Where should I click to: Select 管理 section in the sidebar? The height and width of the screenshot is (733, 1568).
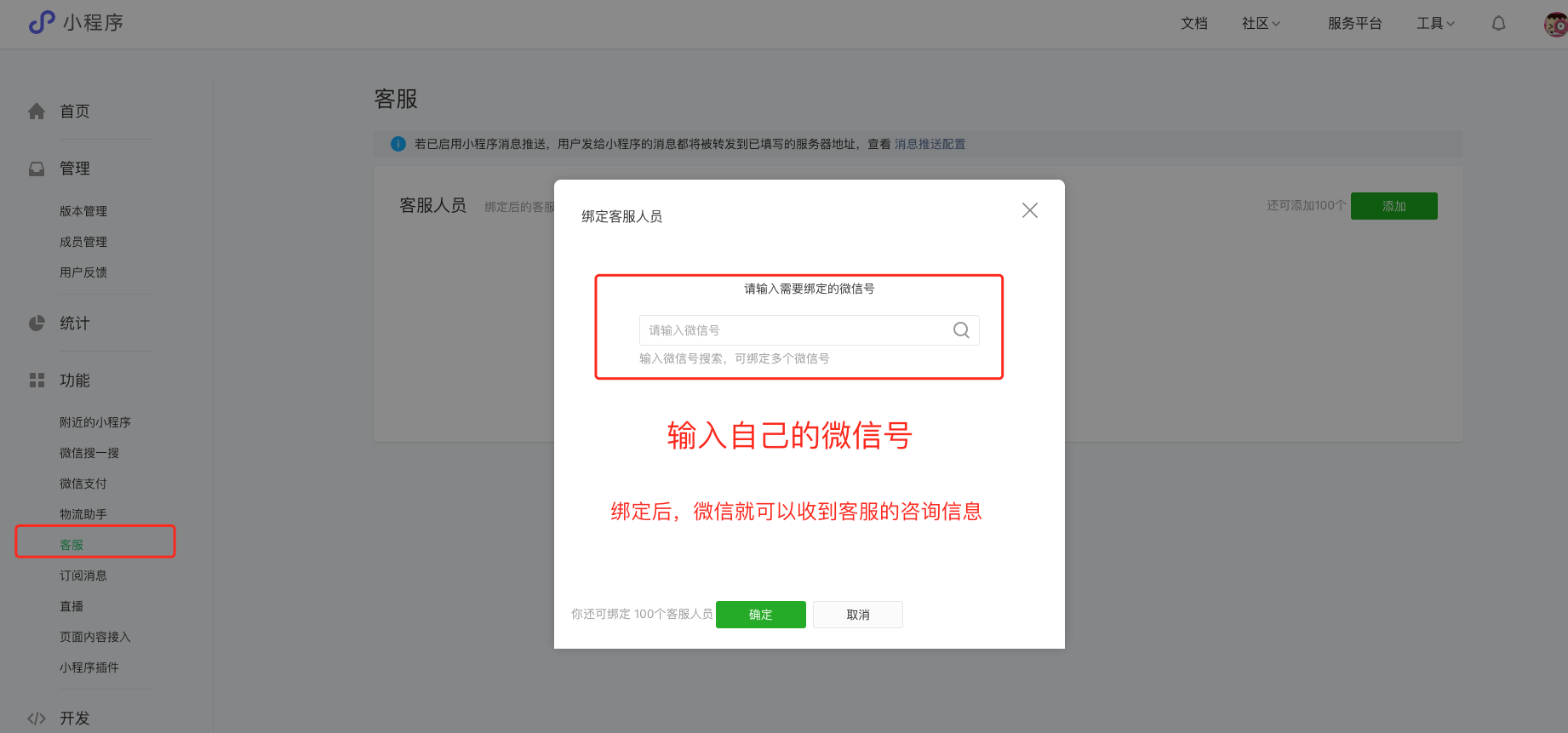pos(75,169)
